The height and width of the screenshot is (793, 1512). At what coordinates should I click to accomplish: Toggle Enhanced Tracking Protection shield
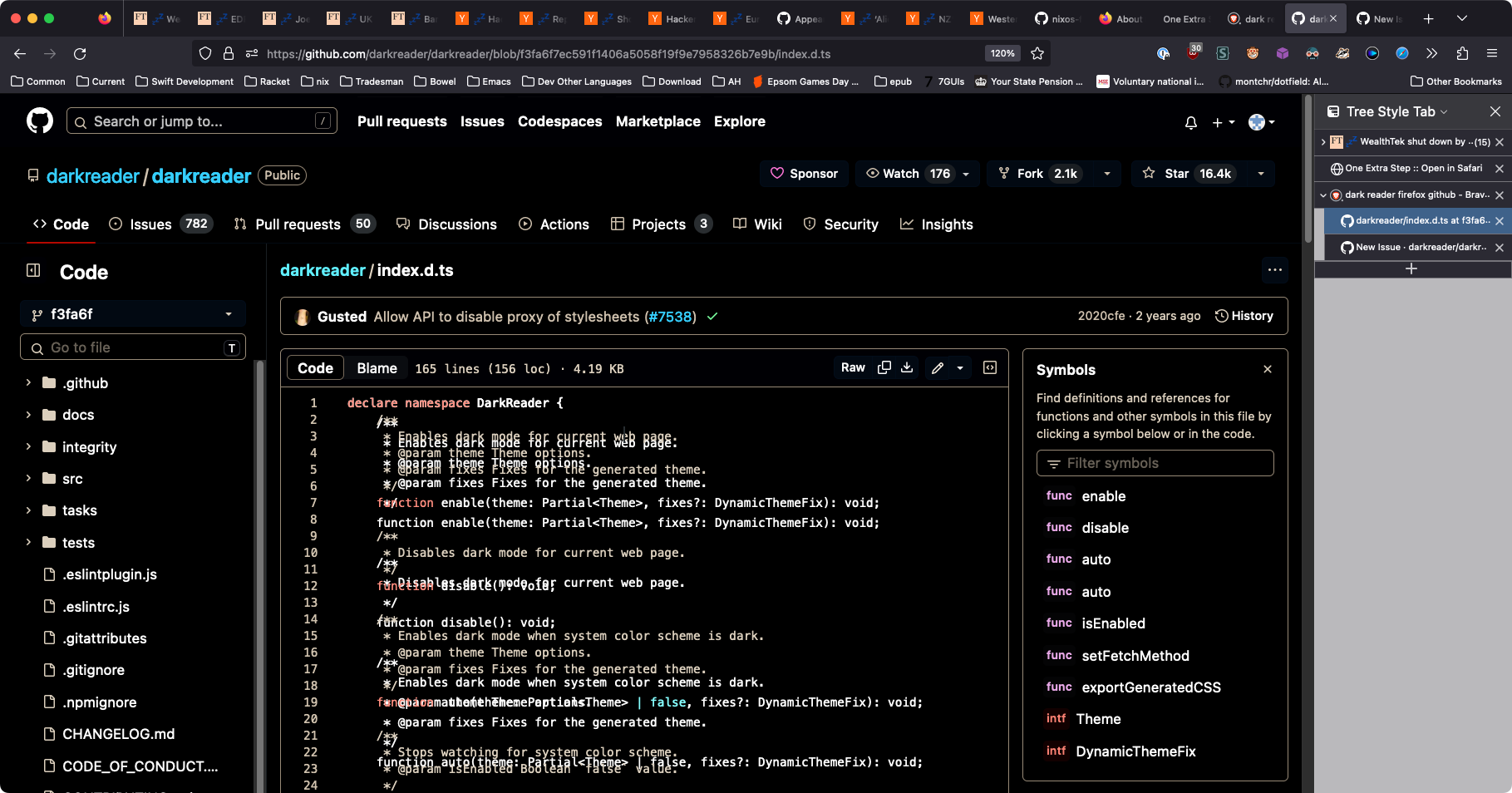[x=204, y=53]
